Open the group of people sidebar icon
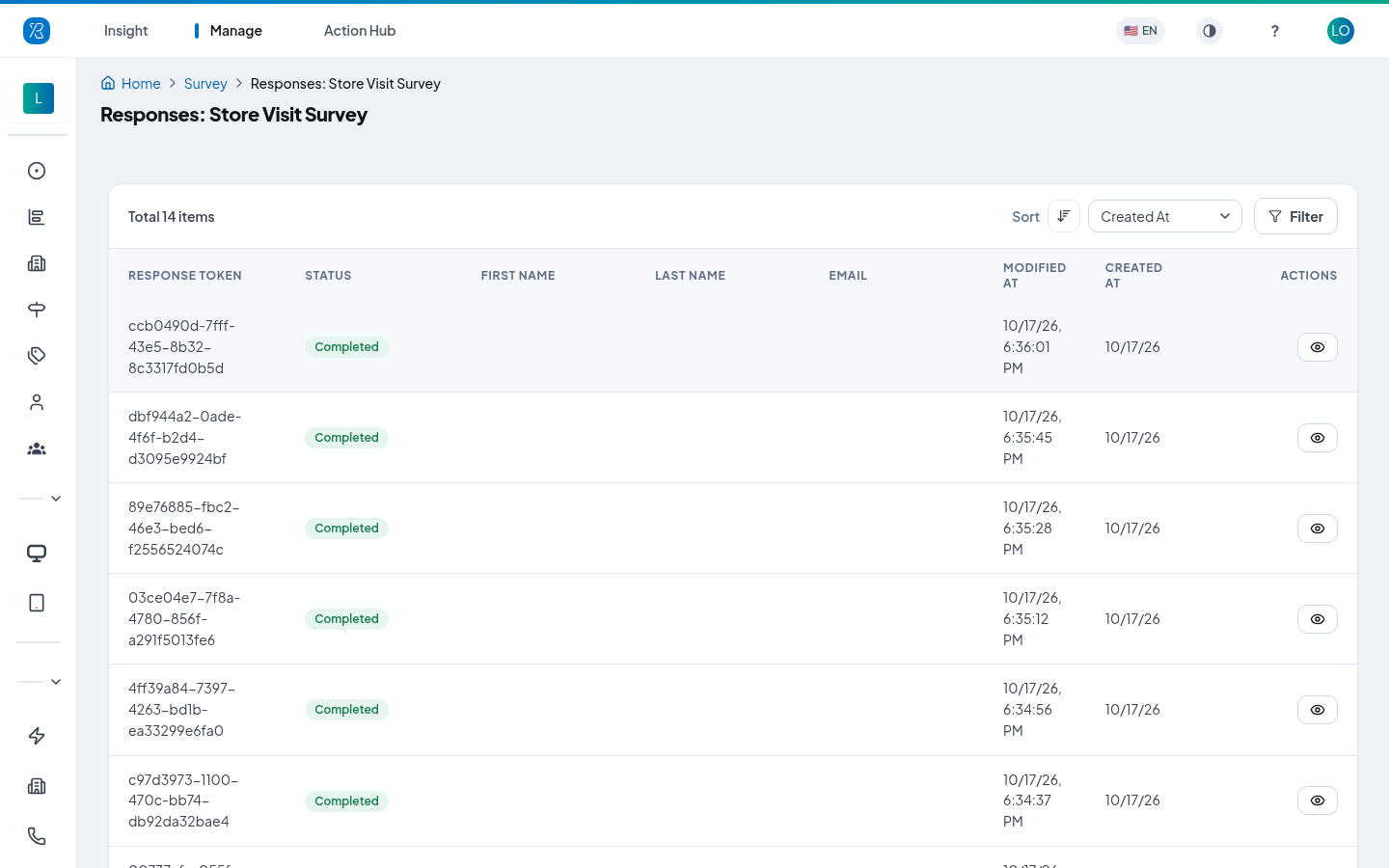 coord(37,448)
